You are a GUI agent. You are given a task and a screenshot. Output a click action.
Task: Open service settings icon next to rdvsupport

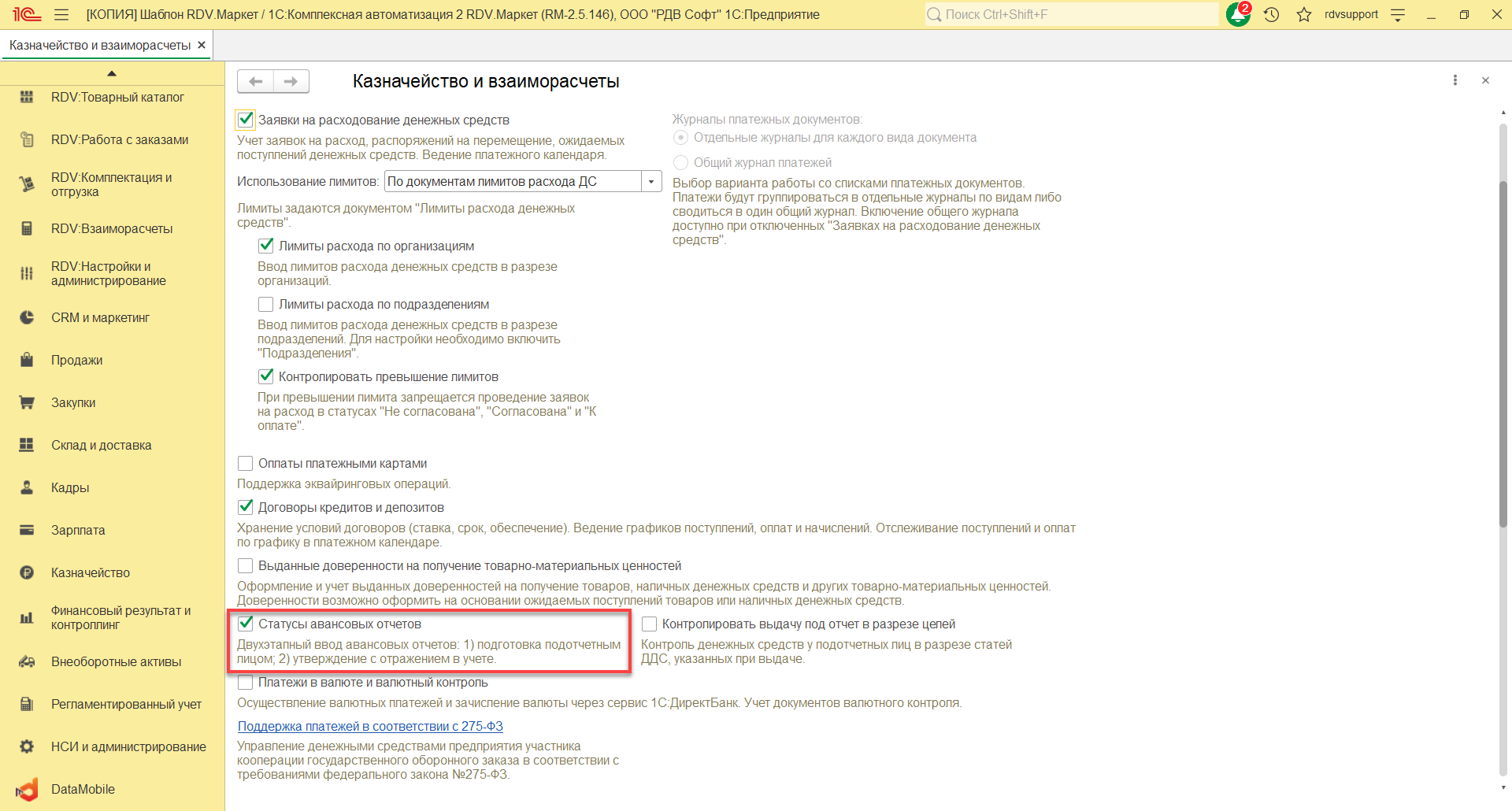pyautogui.click(x=1398, y=14)
